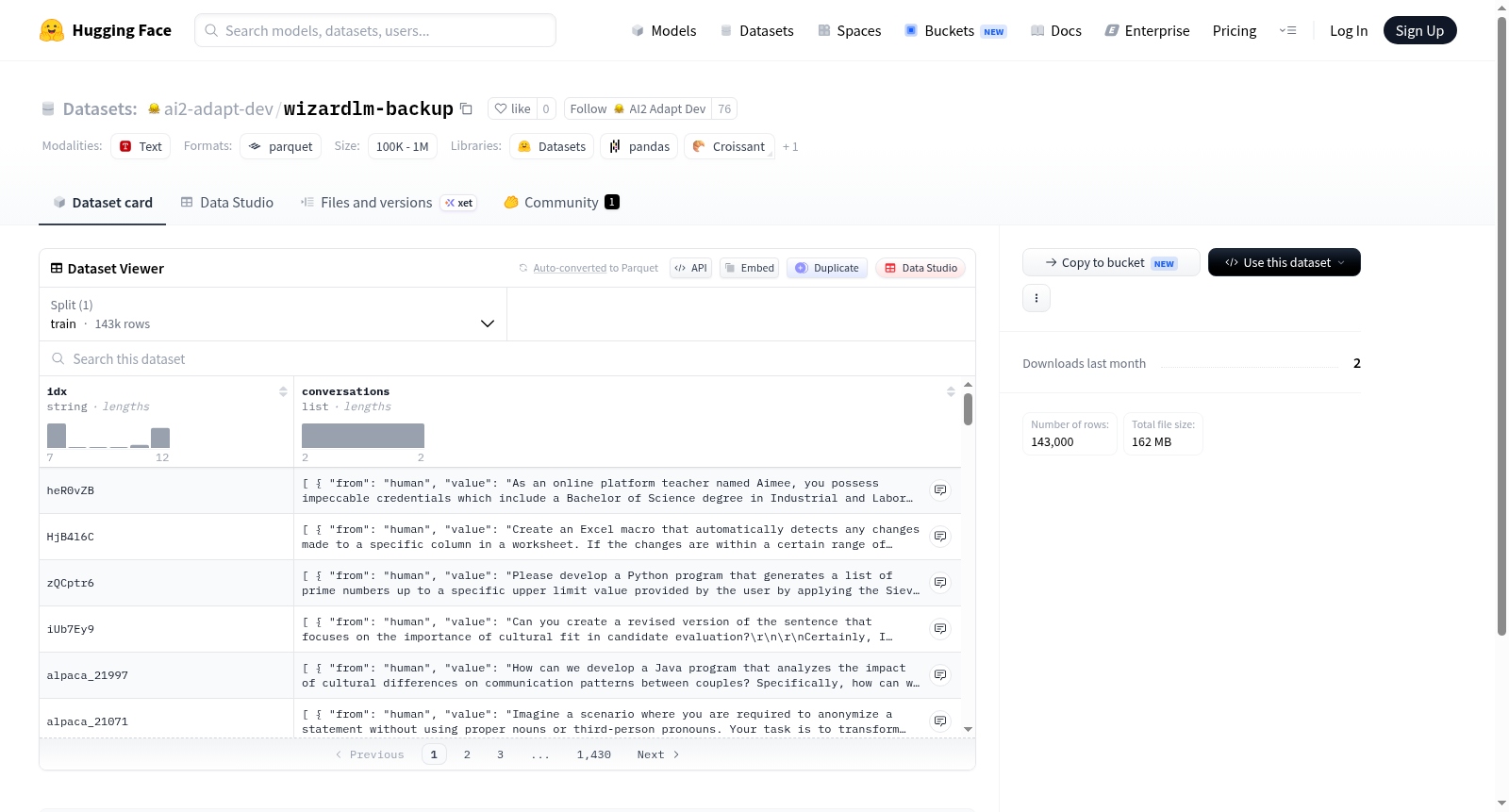Open the navigation overflow menu icon
The image size is (1509, 812).
click(1287, 30)
